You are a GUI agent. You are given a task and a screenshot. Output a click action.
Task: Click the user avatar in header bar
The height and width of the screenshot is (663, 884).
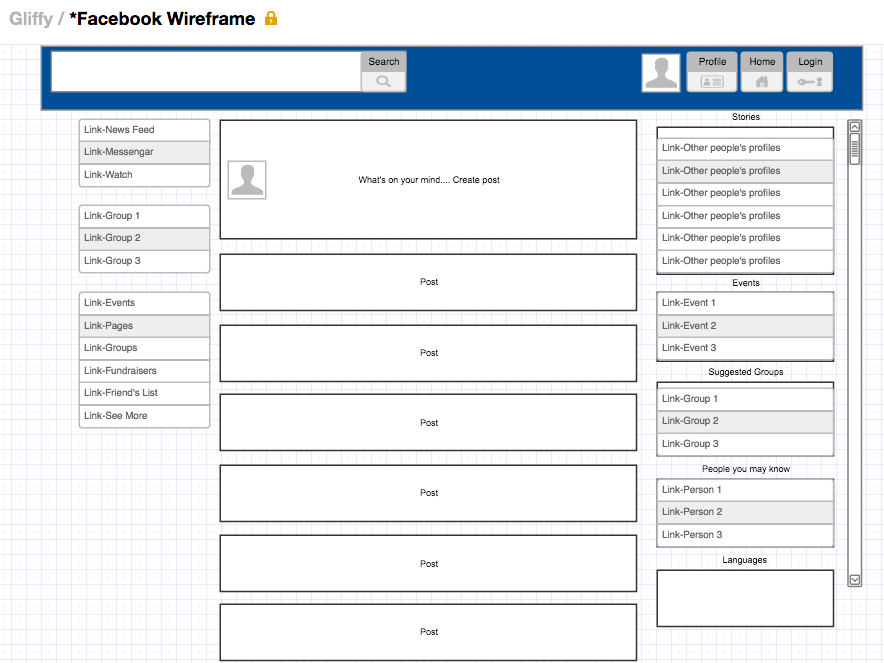click(661, 73)
